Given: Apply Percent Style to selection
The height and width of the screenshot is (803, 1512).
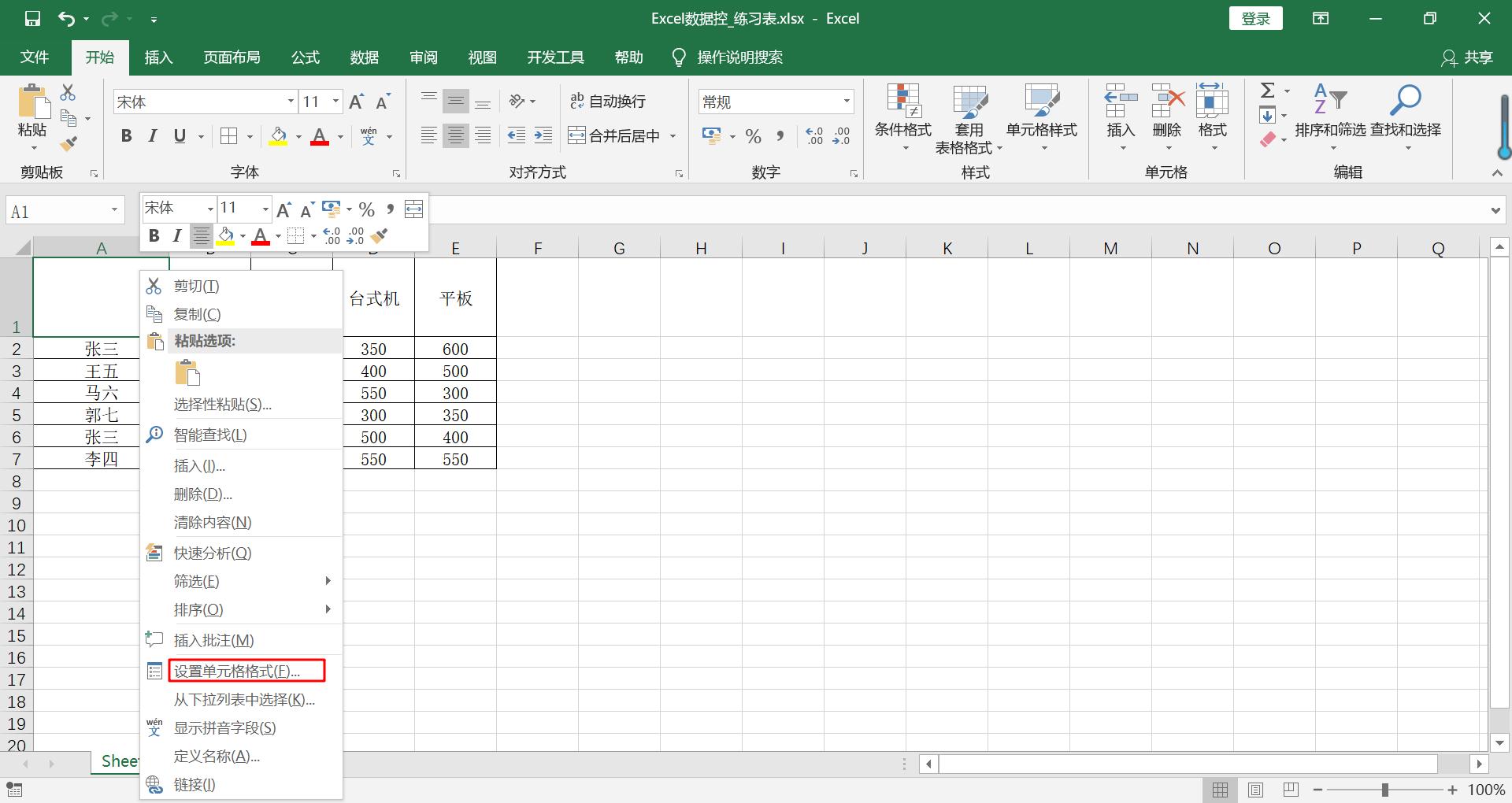Looking at the screenshot, I should tap(753, 135).
